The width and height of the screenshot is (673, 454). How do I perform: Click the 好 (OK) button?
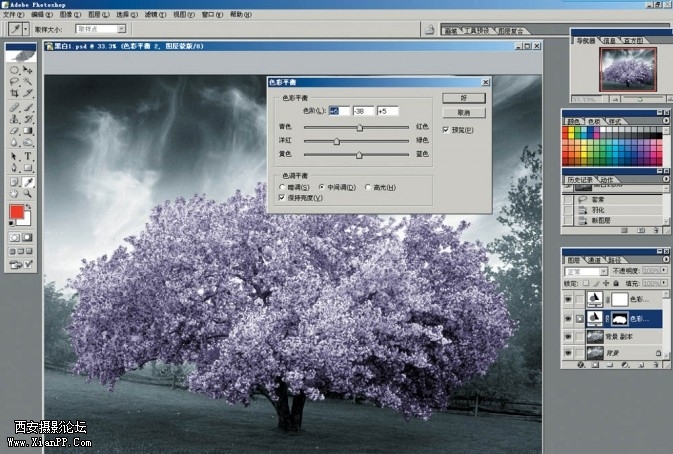[463, 98]
